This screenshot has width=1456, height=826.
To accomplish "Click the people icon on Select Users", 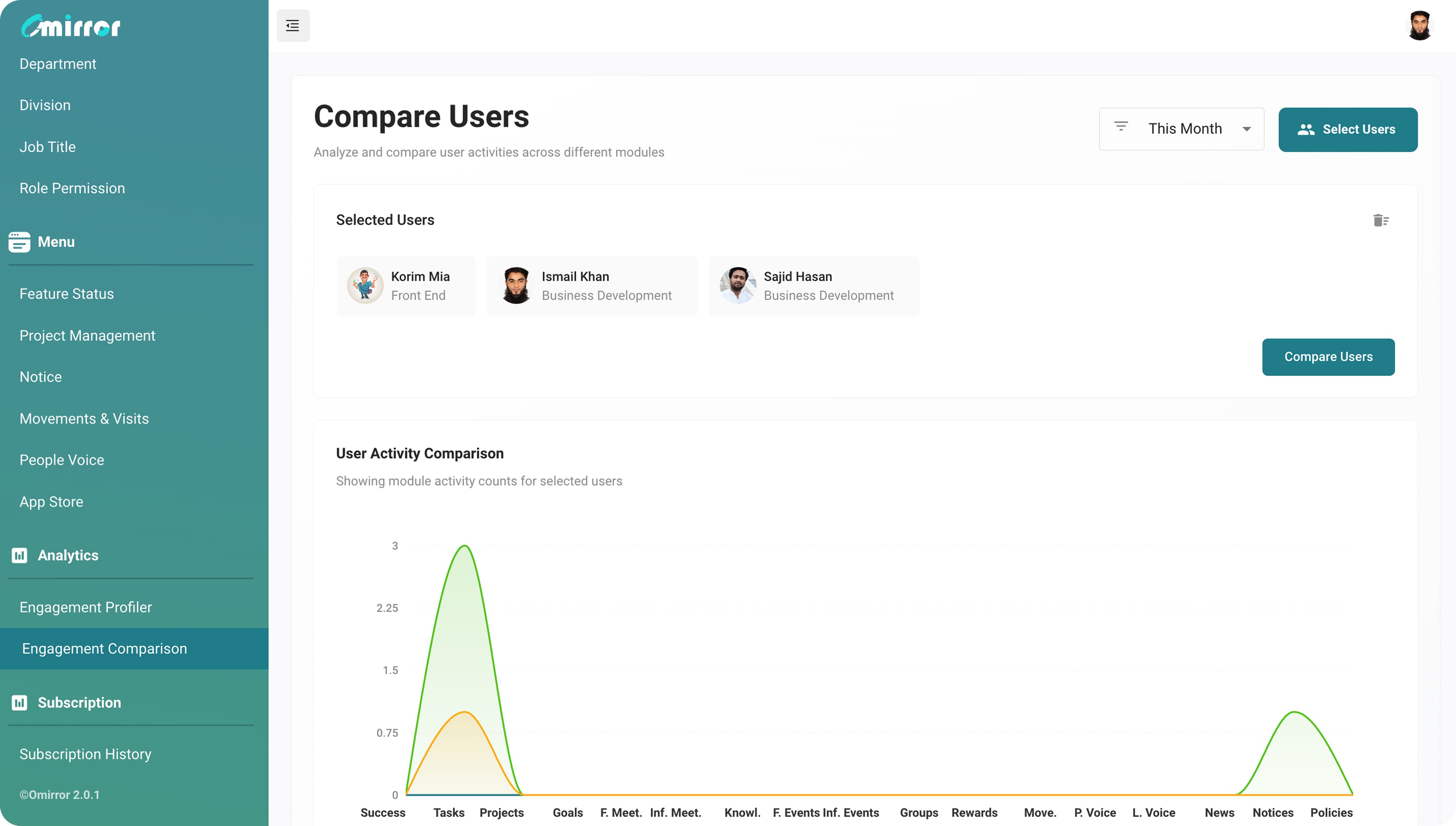I will point(1305,129).
